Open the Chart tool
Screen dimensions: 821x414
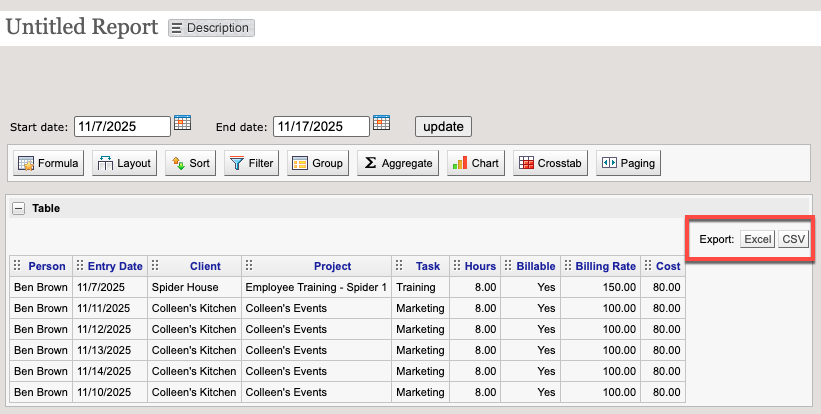coord(476,163)
